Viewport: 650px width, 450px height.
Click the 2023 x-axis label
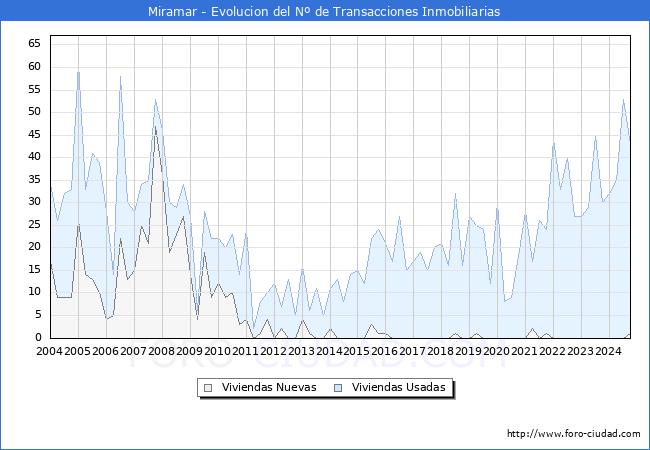pyautogui.click(x=580, y=351)
